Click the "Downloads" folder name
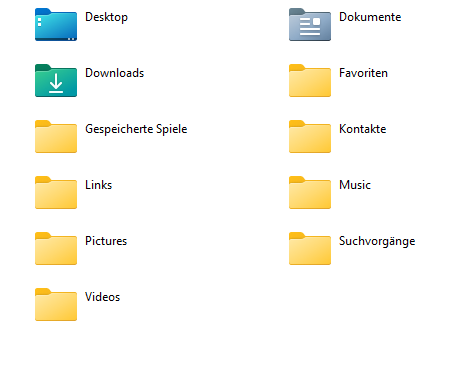Screen dimensions: 449x378 point(114,73)
